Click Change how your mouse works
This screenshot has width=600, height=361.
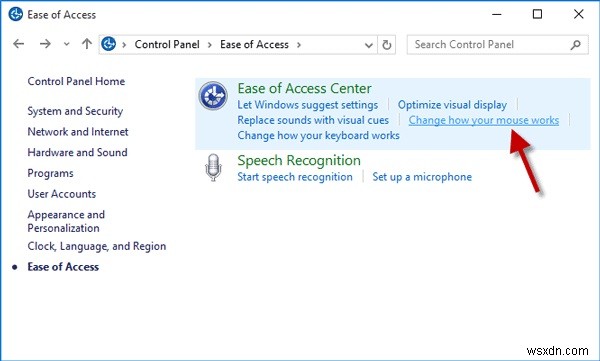pyautogui.click(x=484, y=120)
